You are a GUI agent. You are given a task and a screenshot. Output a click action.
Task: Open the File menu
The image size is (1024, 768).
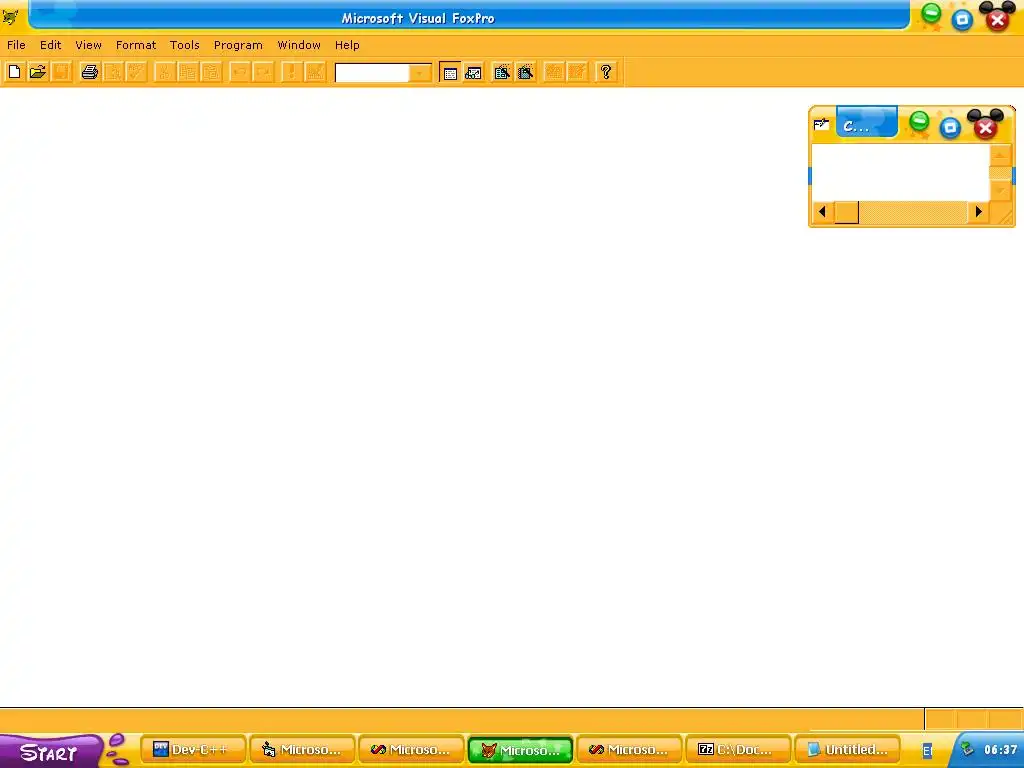coord(16,45)
